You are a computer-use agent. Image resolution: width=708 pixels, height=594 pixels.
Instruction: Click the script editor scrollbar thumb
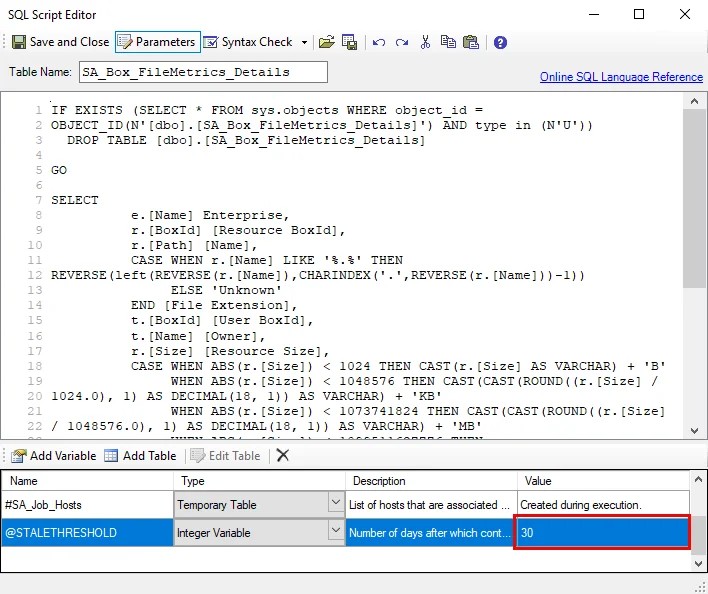694,198
